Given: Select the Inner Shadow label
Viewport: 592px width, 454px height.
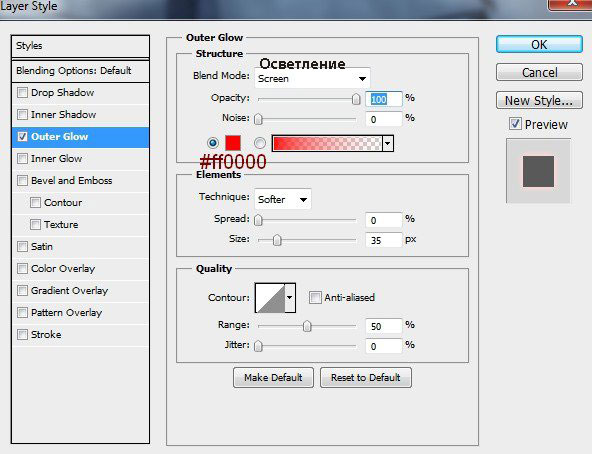Looking at the screenshot, I should point(63,114).
